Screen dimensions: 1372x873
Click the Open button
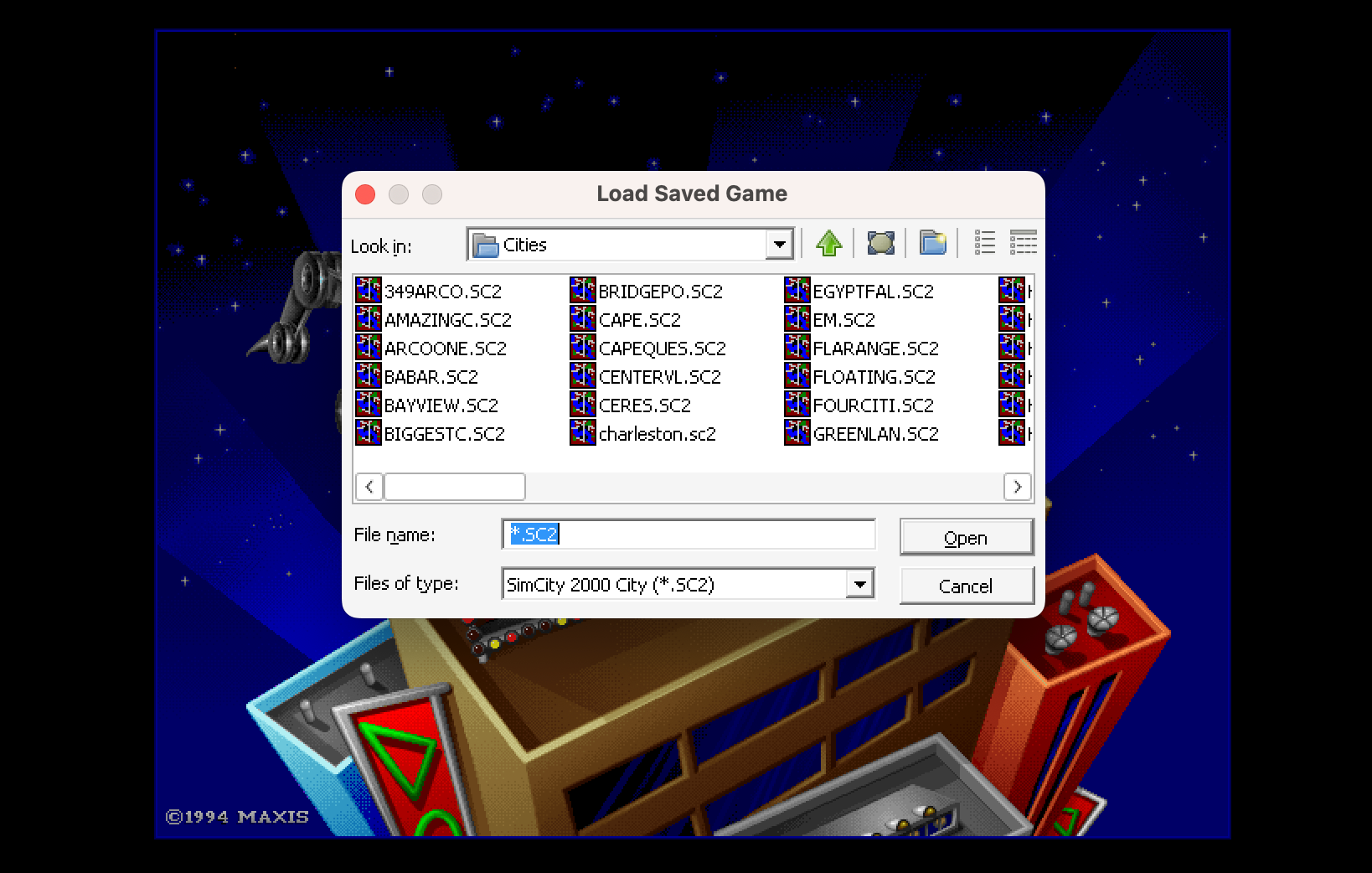(x=967, y=537)
